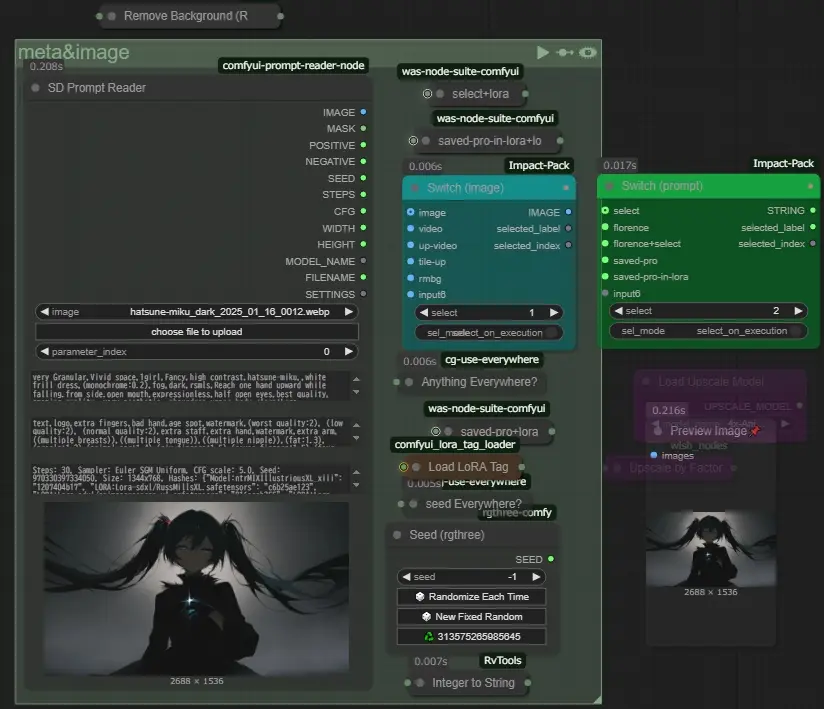Click FILENAME output socket

click(x=363, y=277)
